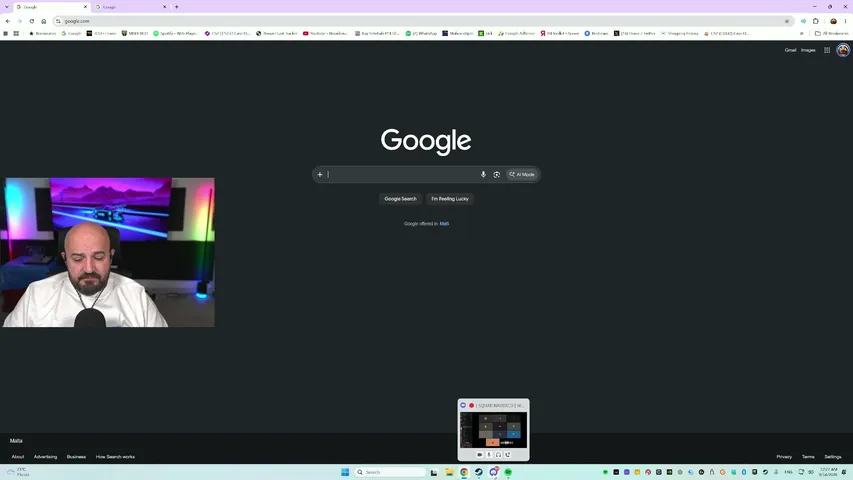Show more bookmarks with the overflow chevron

pos(801,33)
